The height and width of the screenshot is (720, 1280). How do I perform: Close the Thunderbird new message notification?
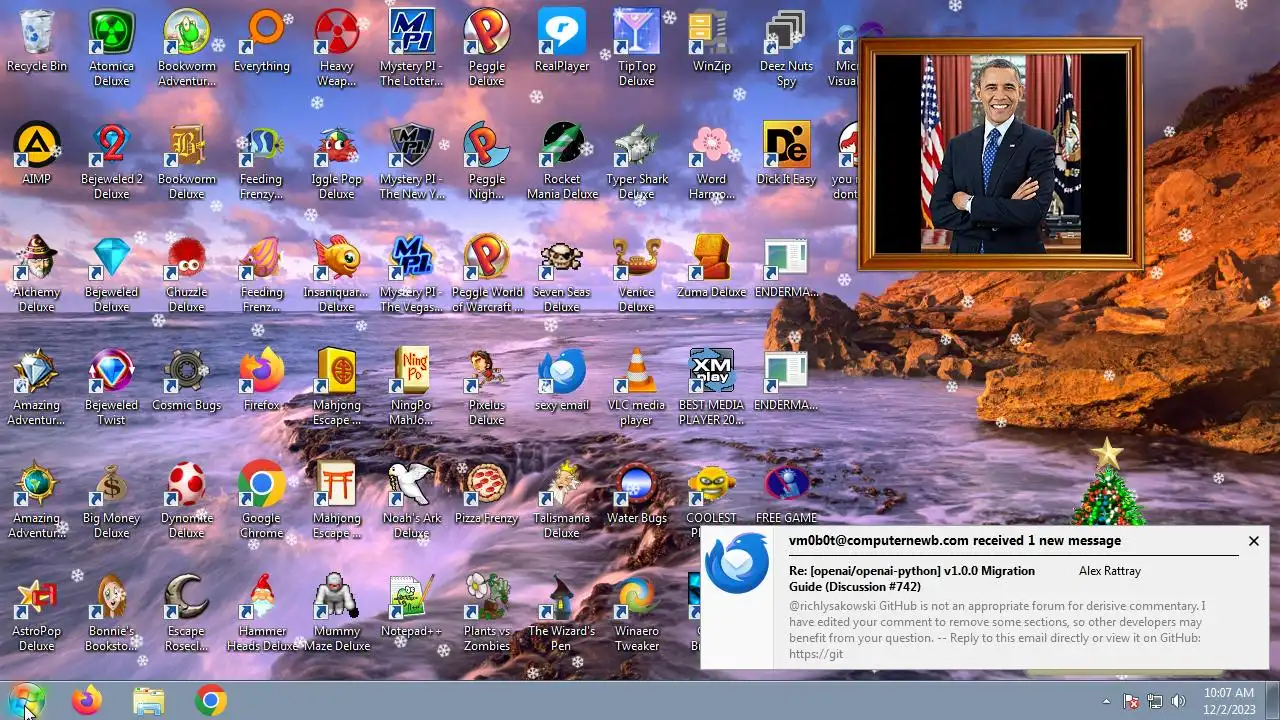point(1253,541)
